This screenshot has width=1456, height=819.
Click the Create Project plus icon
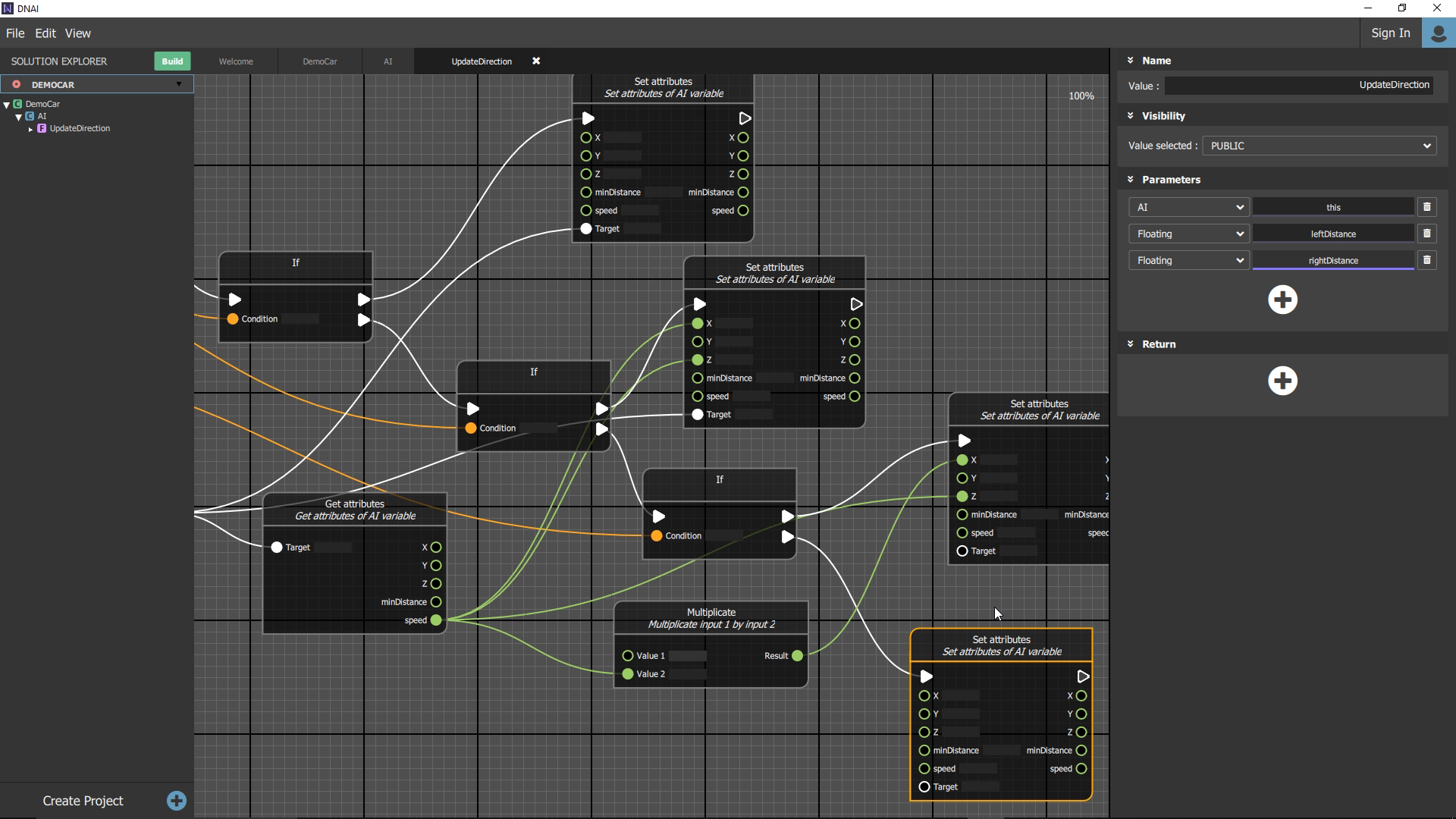pos(176,801)
